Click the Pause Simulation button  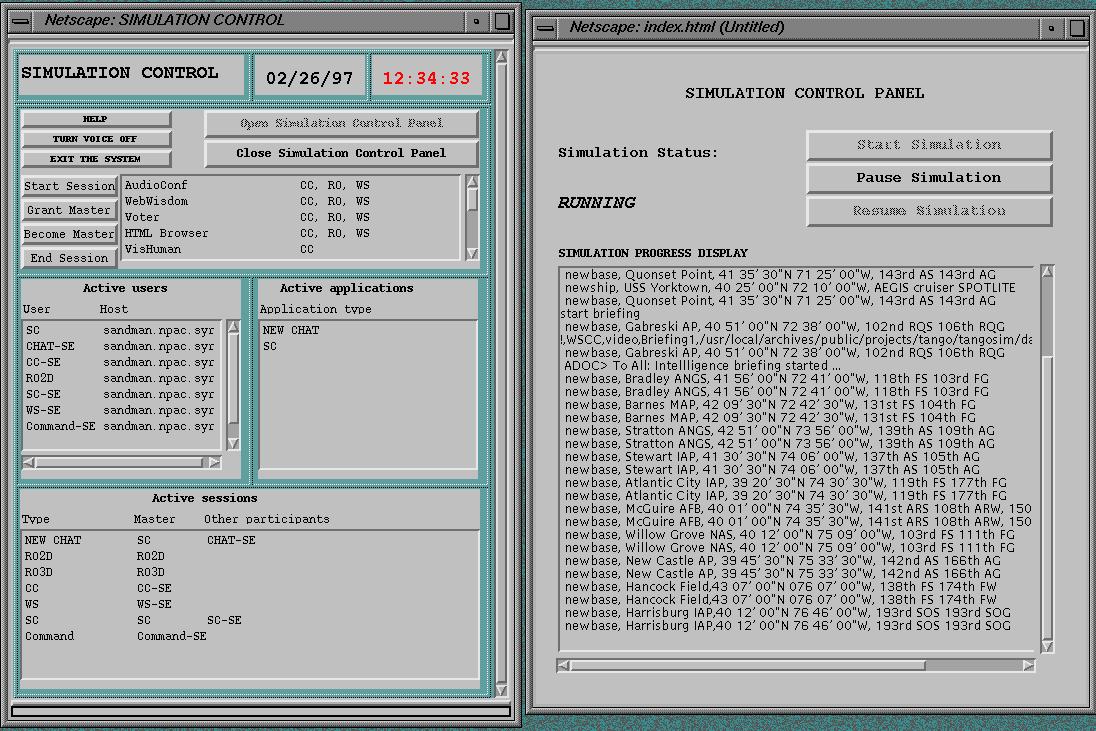click(x=929, y=178)
